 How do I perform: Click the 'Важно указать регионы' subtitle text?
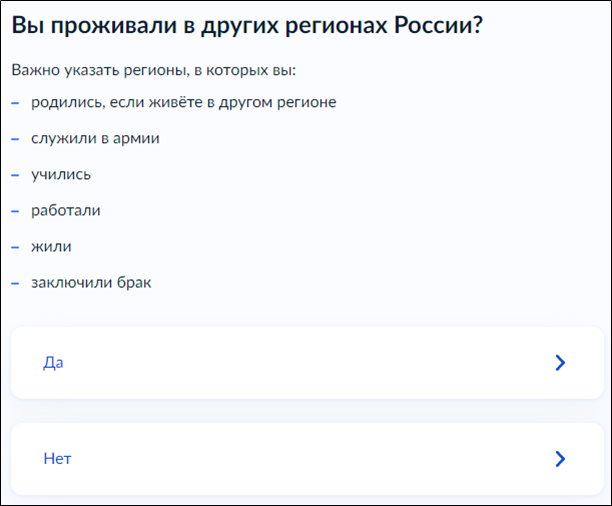point(154,71)
